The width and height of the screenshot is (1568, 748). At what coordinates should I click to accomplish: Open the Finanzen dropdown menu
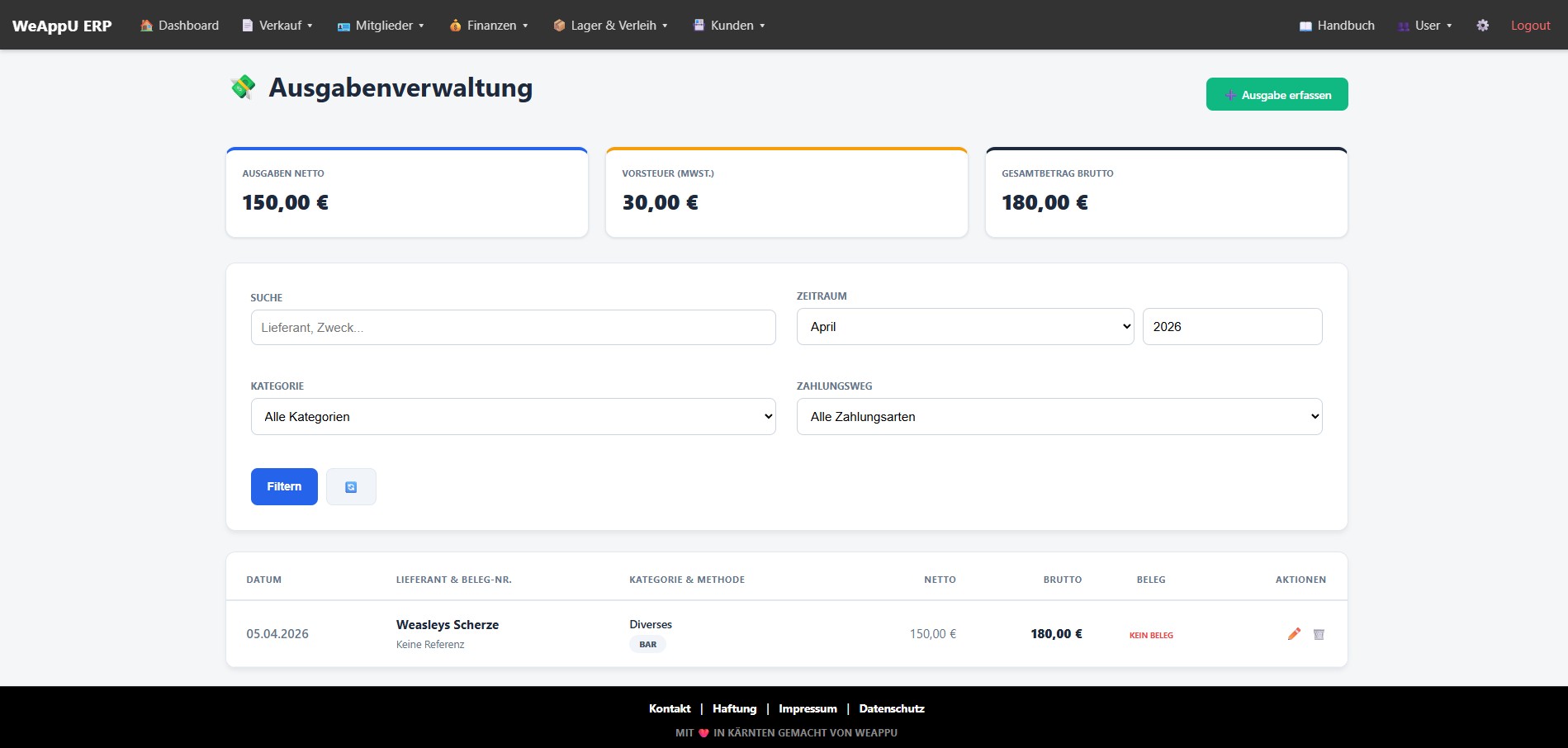tap(489, 26)
